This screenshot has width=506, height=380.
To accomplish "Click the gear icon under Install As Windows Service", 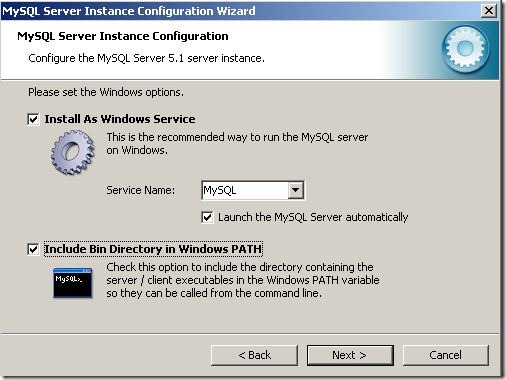I will (x=73, y=152).
